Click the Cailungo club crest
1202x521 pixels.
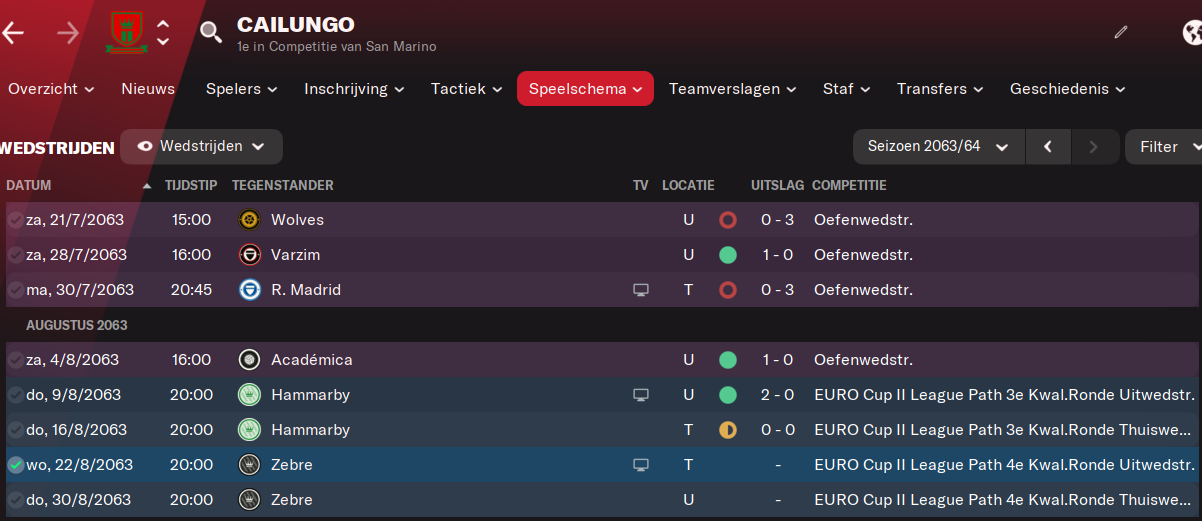(128, 32)
